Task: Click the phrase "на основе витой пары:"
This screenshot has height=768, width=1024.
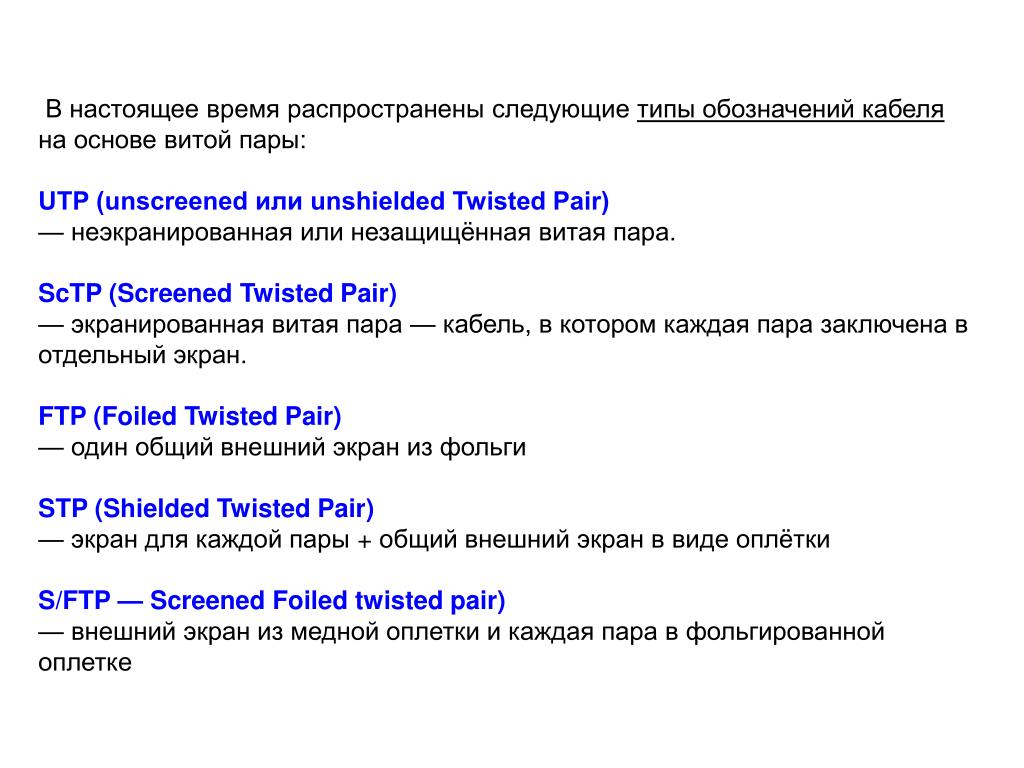Action: (x=172, y=140)
